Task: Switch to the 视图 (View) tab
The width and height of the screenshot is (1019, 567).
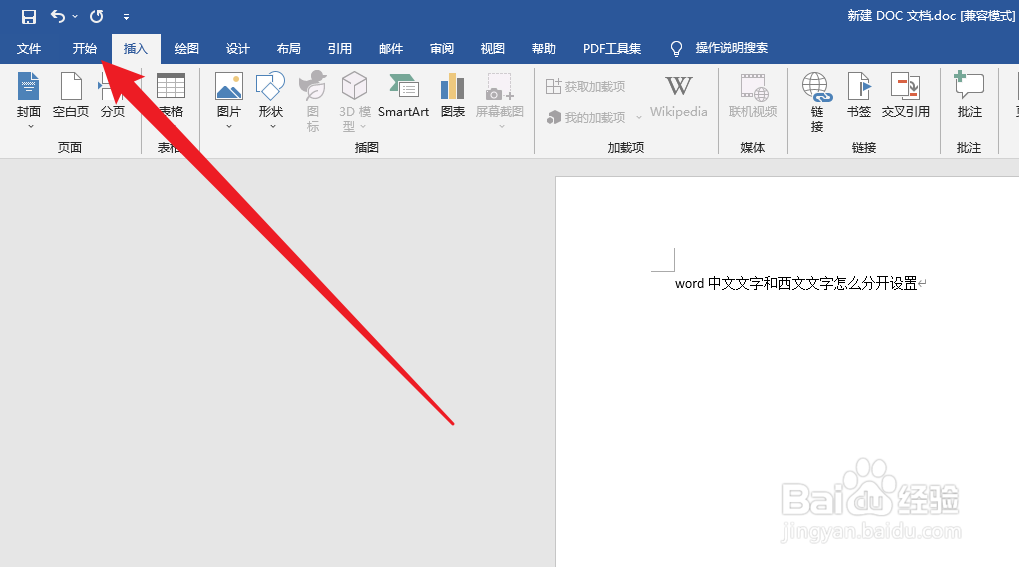Action: 493,49
